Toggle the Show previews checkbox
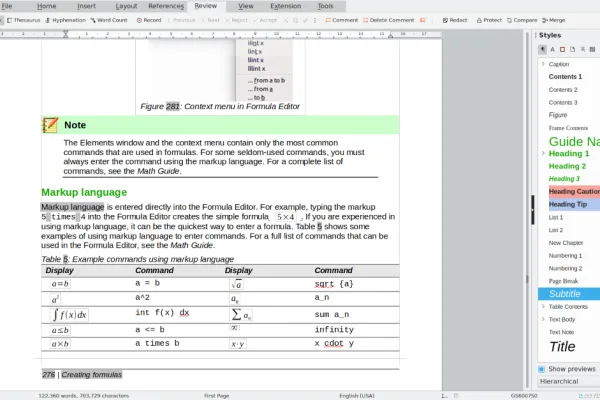The image size is (600, 400). tap(541, 369)
